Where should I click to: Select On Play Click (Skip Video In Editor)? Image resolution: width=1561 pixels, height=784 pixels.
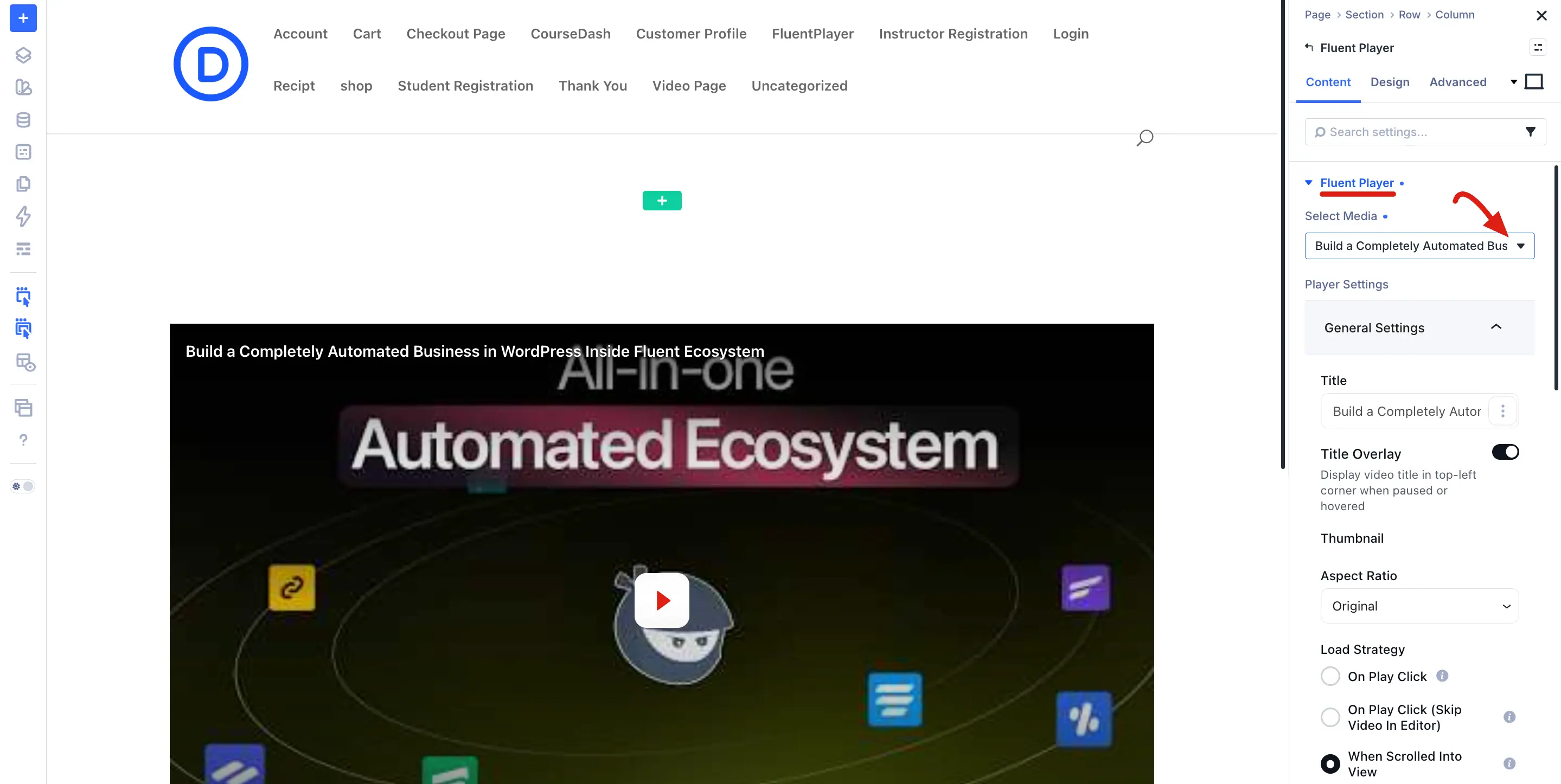coord(1330,717)
